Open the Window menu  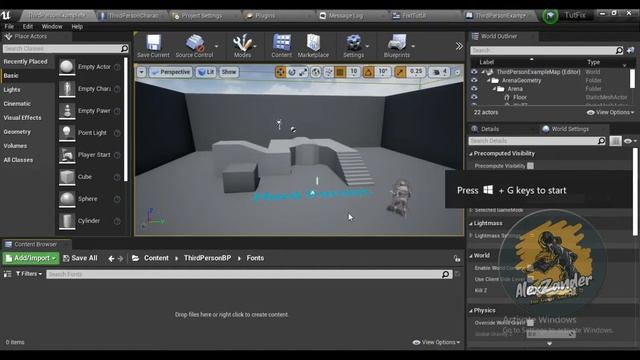pyautogui.click(x=52, y=27)
